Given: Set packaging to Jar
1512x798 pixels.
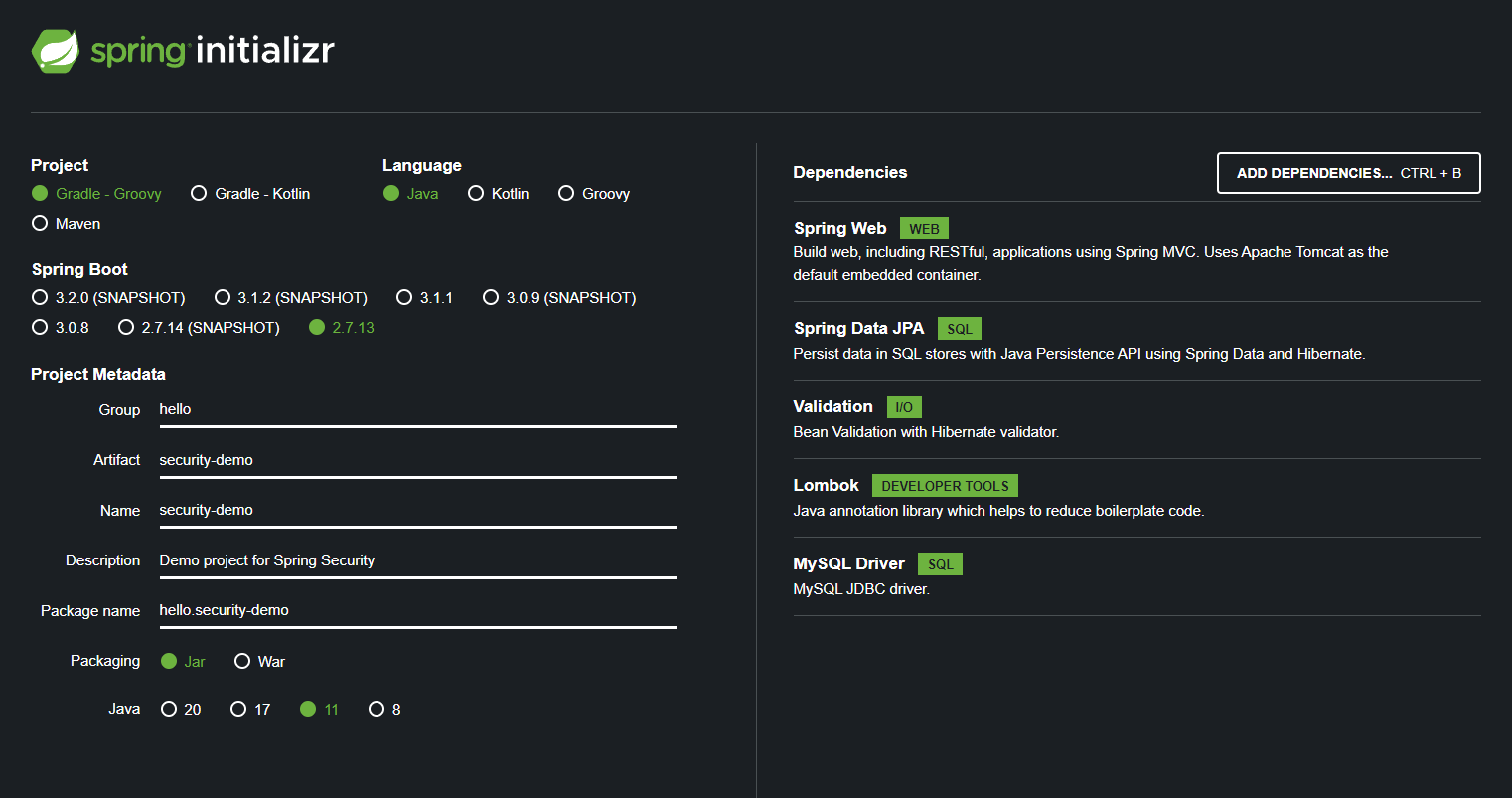Looking at the screenshot, I should [x=183, y=662].
